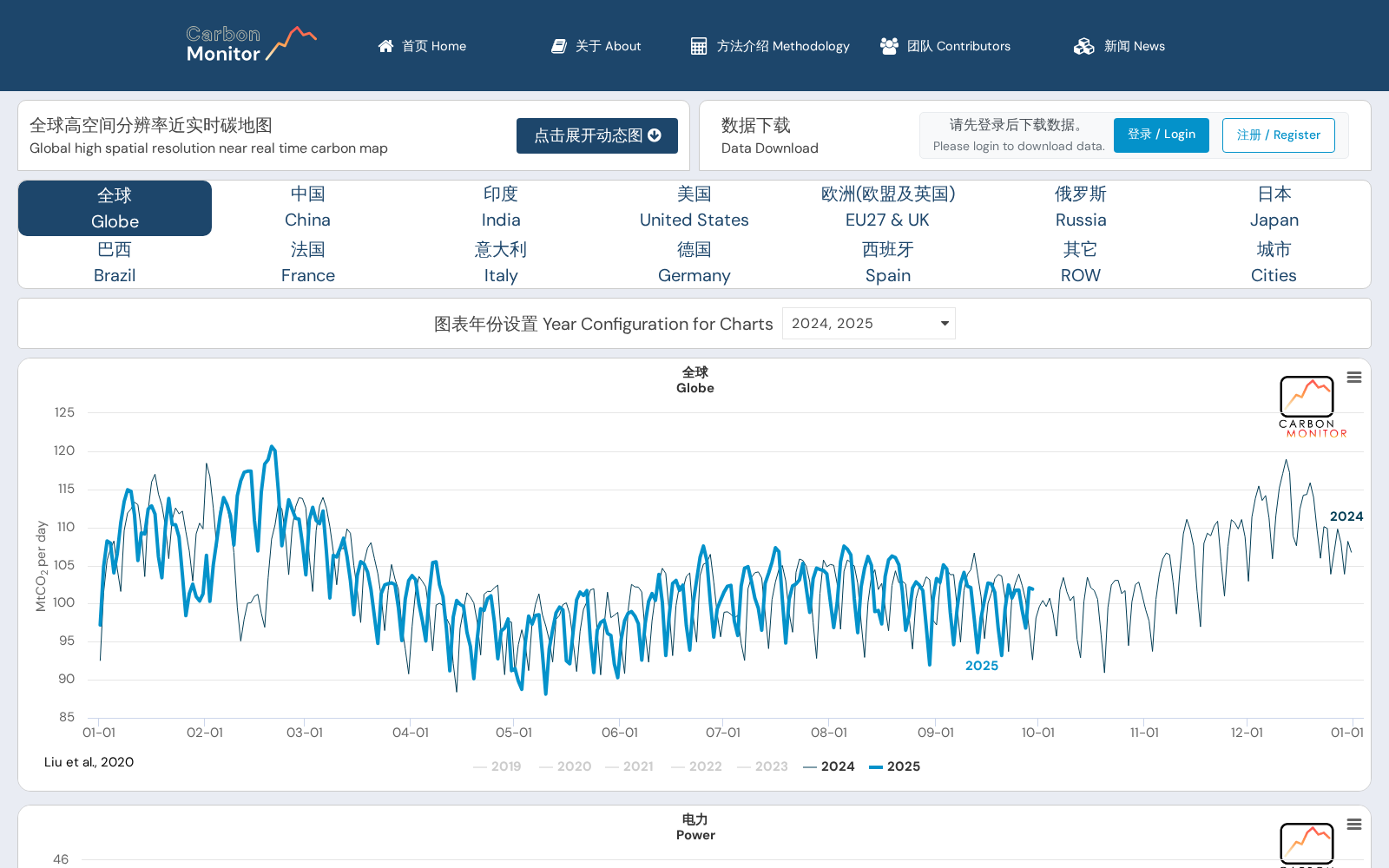1389x868 pixels.
Task: Click the Liu et al., 2020 citation
Action: tap(89, 762)
